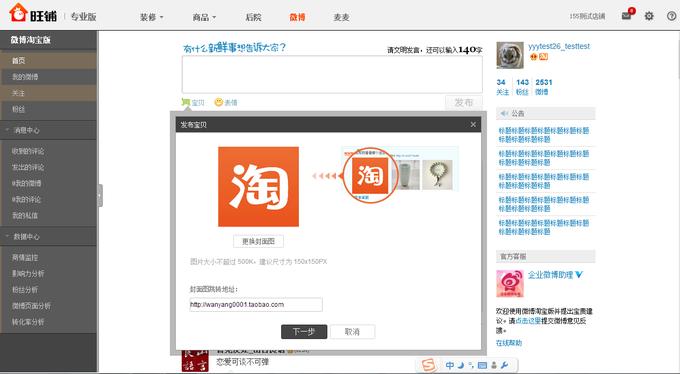Click the help question mark icon
The height and width of the screenshot is (374, 680).
671,16
